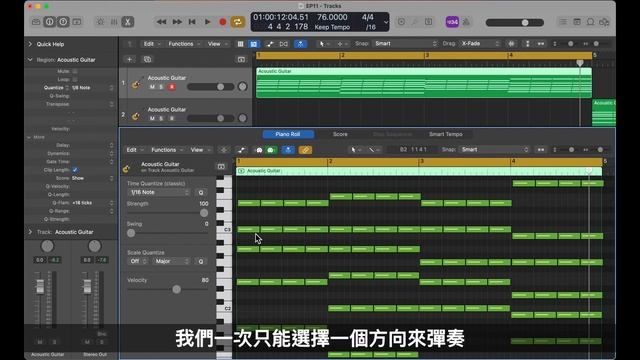Open the Scale Quantize Off dropdown

(138, 261)
